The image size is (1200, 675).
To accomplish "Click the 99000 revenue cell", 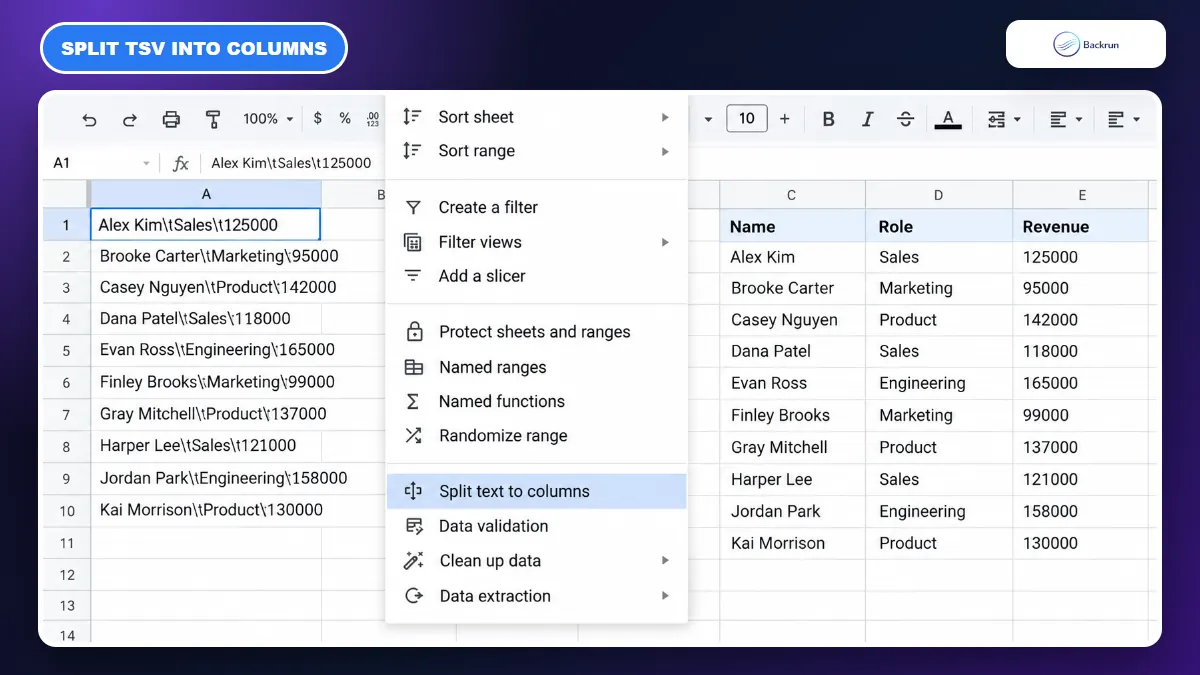I will tap(1081, 415).
